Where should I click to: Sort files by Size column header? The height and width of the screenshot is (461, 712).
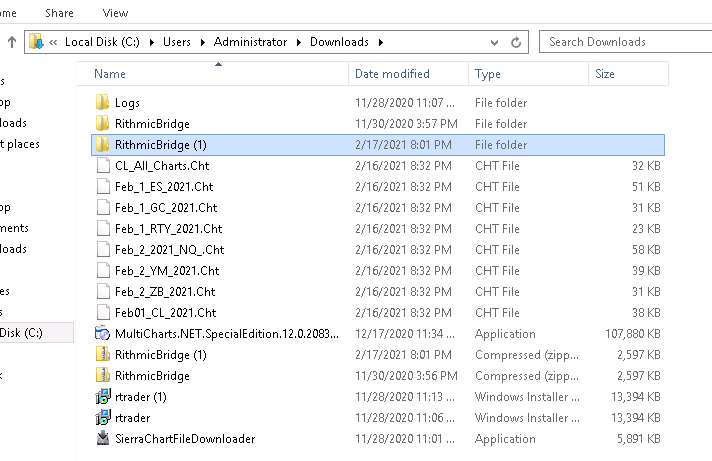pyautogui.click(x=605, y=74)
